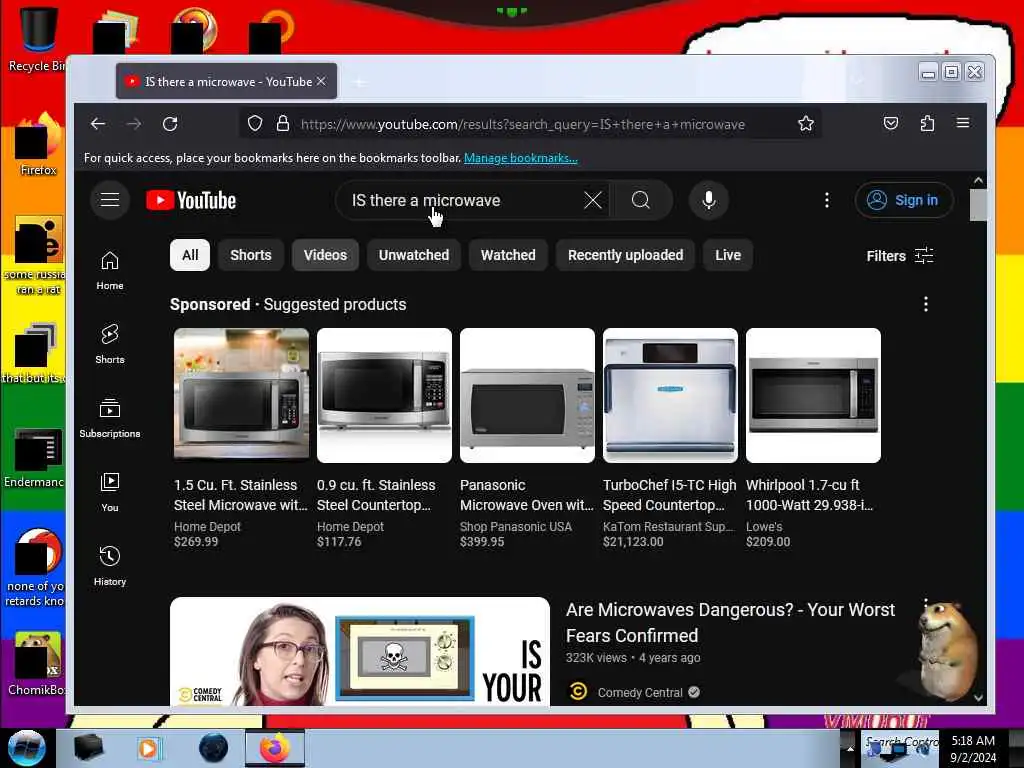Open YouTube settings three-dot menu
The width and height of the screenshot is (1024, 768).
(827, 200)
